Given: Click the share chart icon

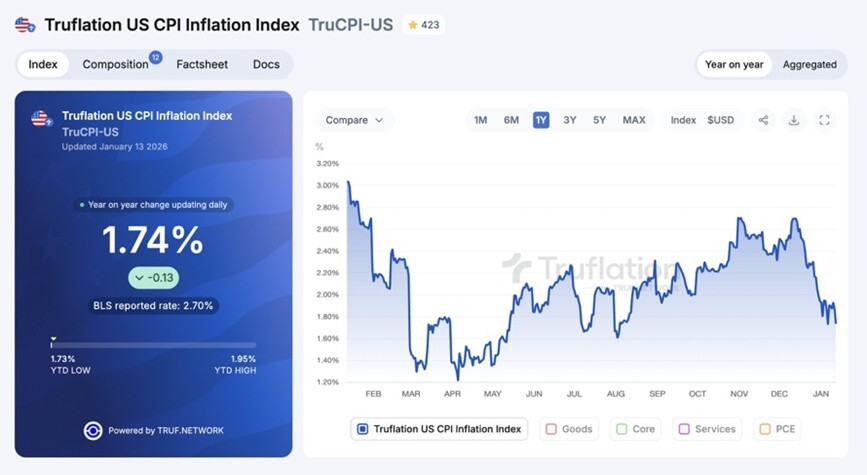Looking at the screenshot, I should coord(763,120).
